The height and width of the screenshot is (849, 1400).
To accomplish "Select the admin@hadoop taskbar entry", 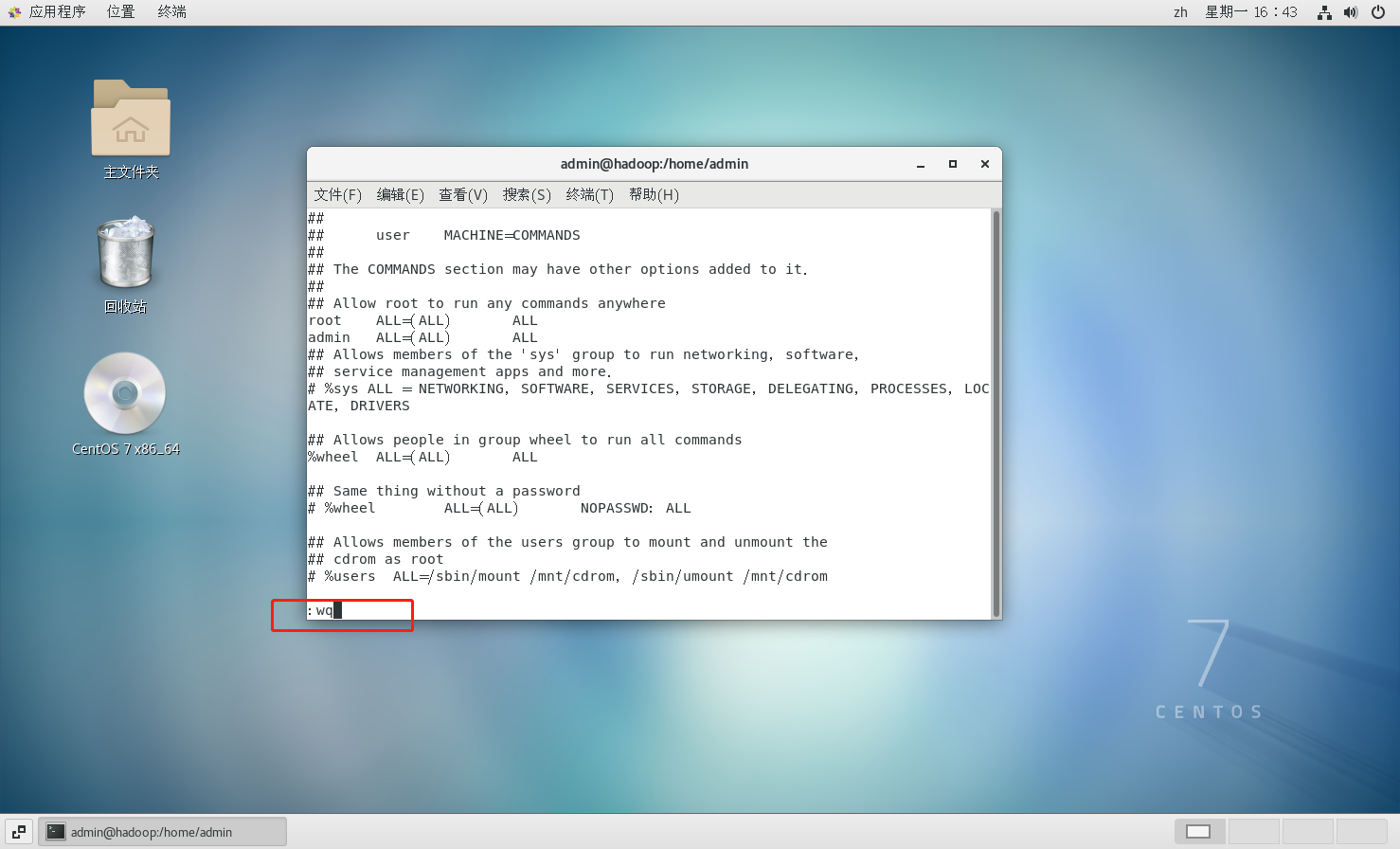I will click(161, 831).
